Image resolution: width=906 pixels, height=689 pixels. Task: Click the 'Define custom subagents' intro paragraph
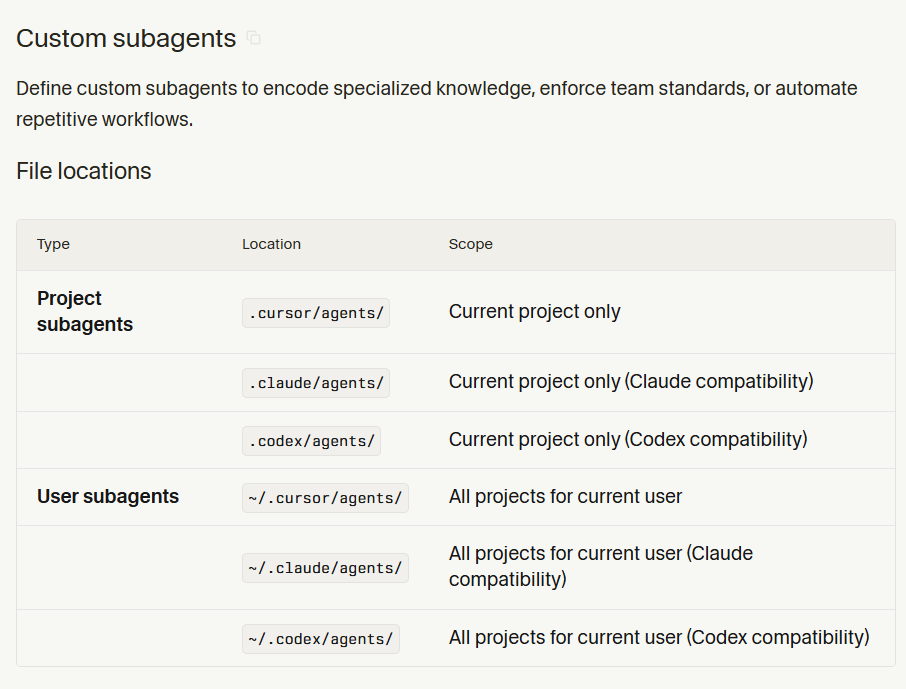437,103
